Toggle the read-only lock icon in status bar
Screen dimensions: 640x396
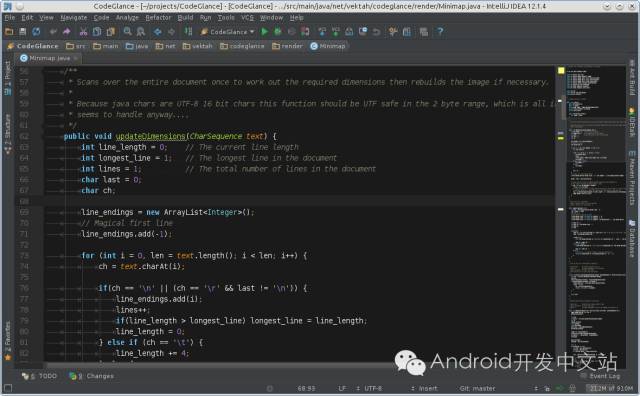pos(547,388)
